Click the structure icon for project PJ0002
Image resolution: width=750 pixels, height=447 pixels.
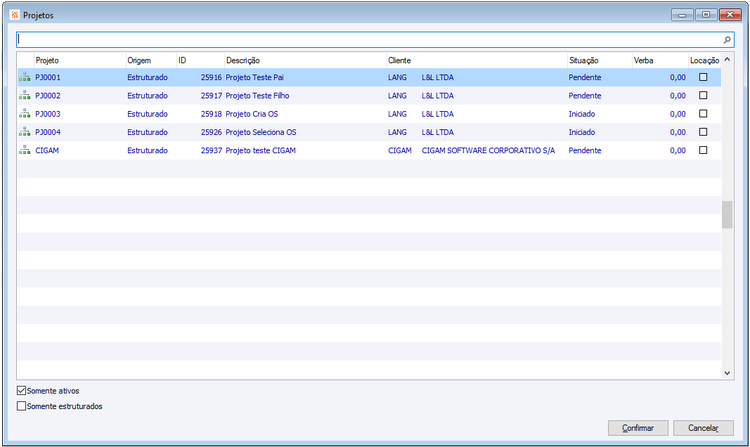click(x=24, y=96)
